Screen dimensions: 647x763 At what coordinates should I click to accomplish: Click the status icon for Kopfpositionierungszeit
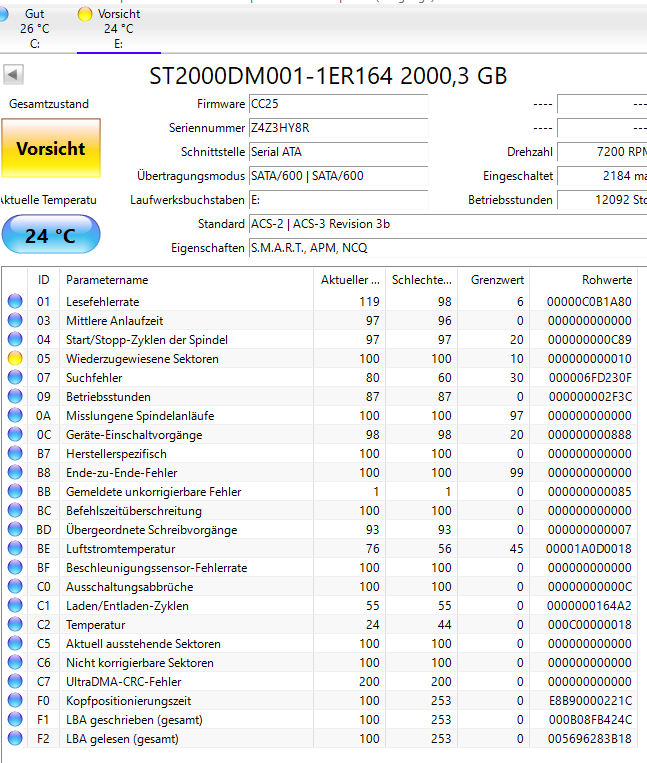coord(15,700)
